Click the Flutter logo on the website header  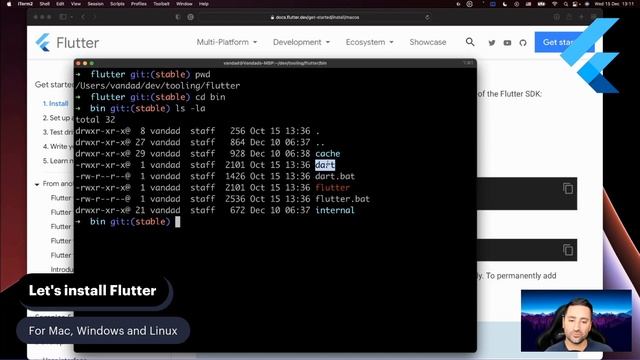[67, 42]
